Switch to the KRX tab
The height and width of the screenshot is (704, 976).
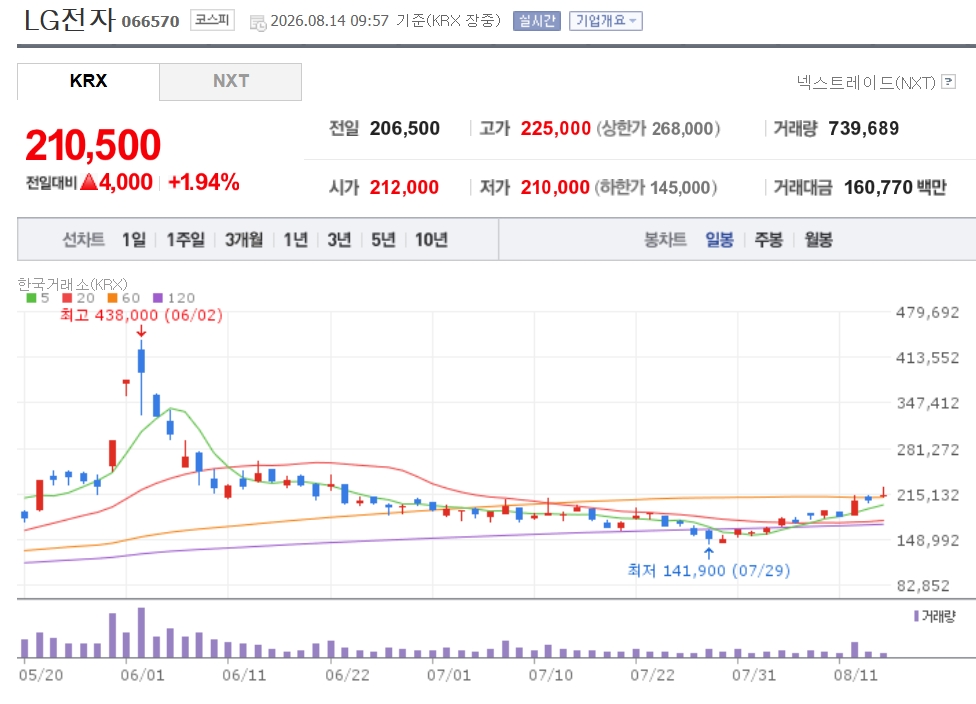click(88, 81)
